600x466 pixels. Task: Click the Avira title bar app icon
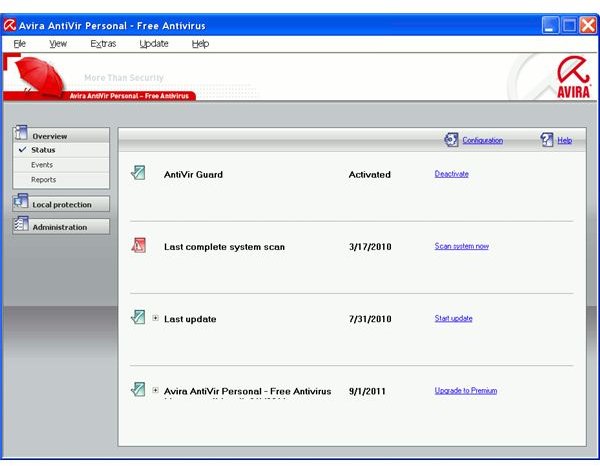pos(10,25)
